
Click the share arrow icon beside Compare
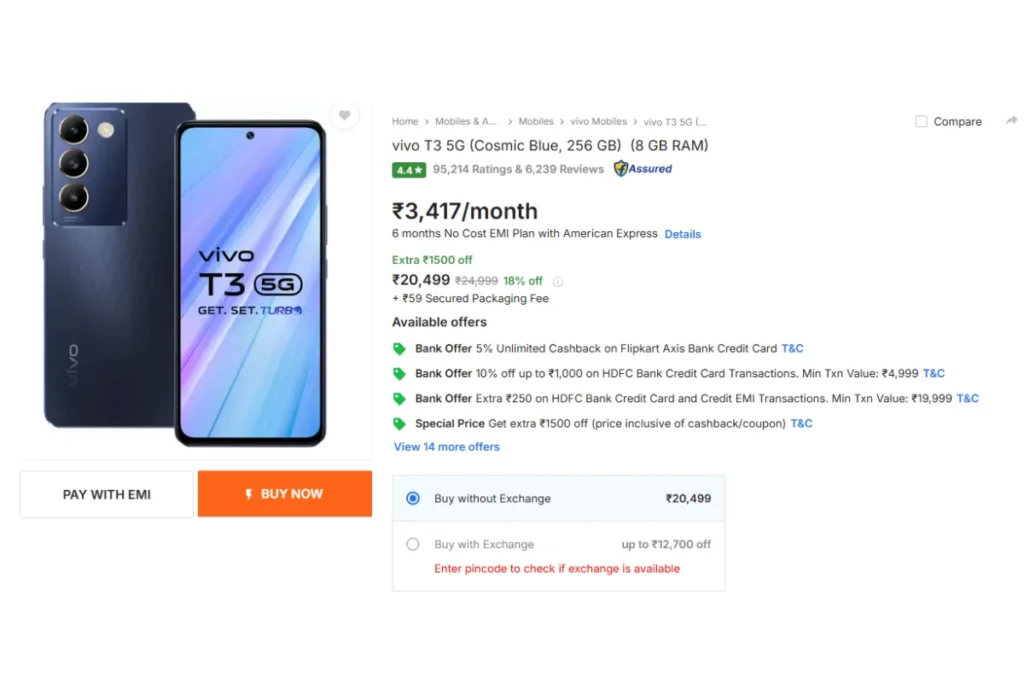pyautogui.click(x=1012, y=121)
